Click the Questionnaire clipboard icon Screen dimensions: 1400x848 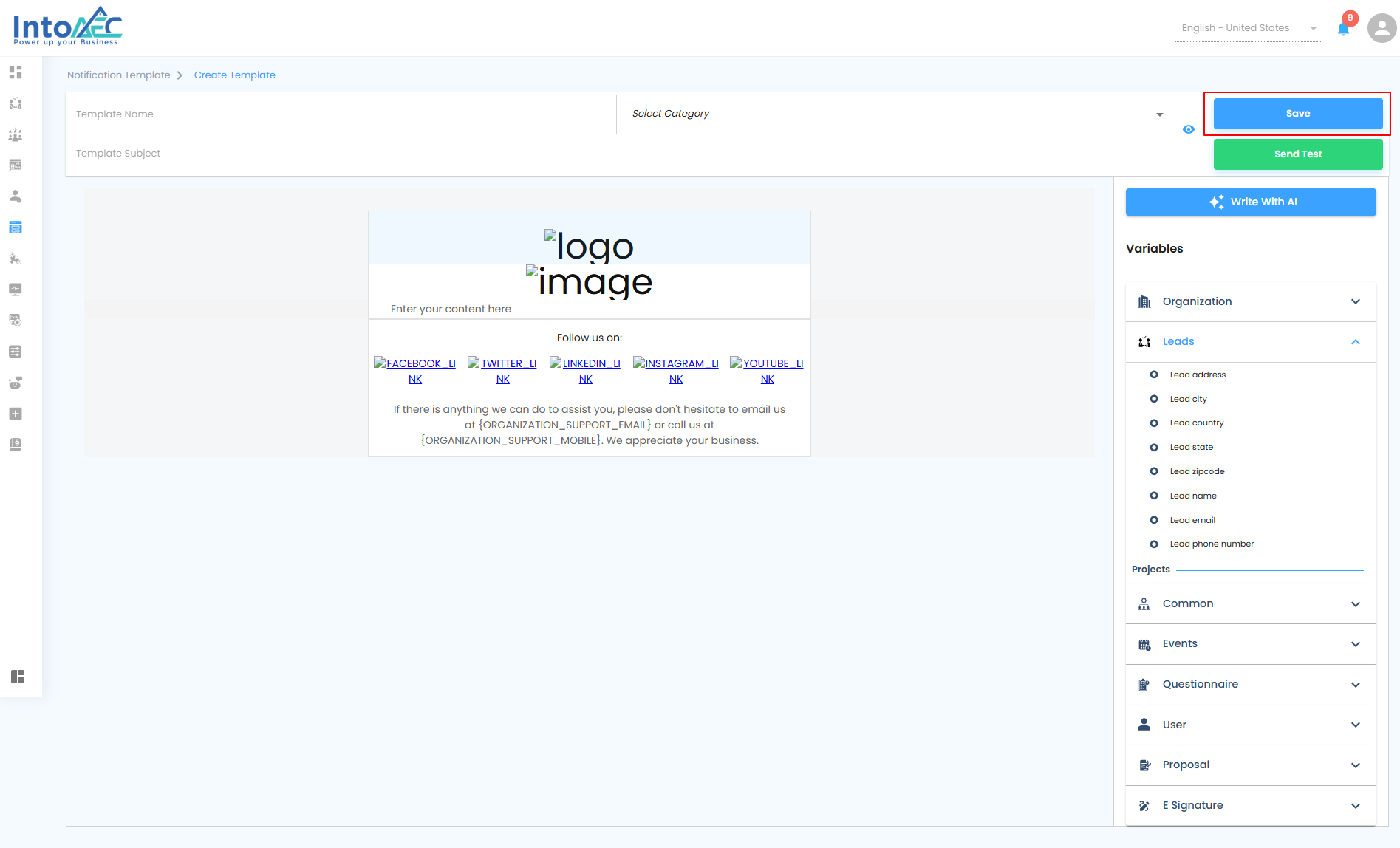click(x=1144, y=685)
